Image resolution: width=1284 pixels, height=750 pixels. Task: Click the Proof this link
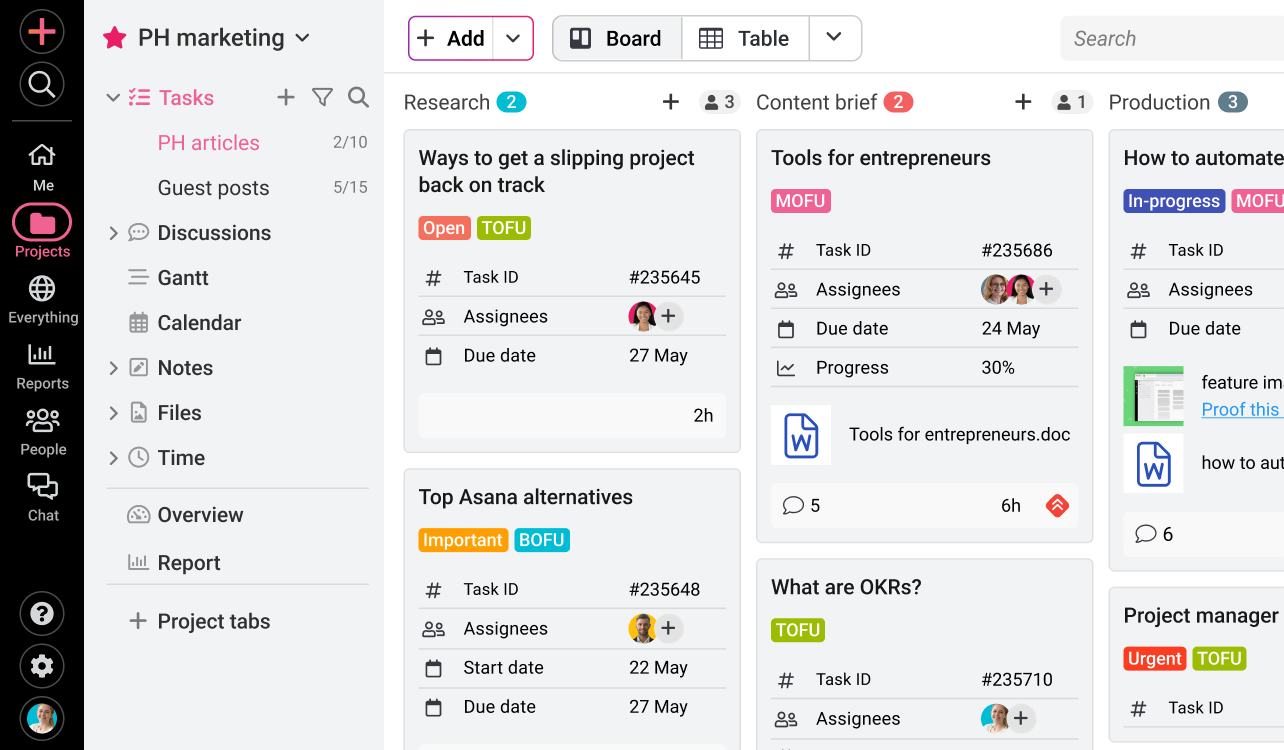pyautogui.click(x=1241, y=409)
